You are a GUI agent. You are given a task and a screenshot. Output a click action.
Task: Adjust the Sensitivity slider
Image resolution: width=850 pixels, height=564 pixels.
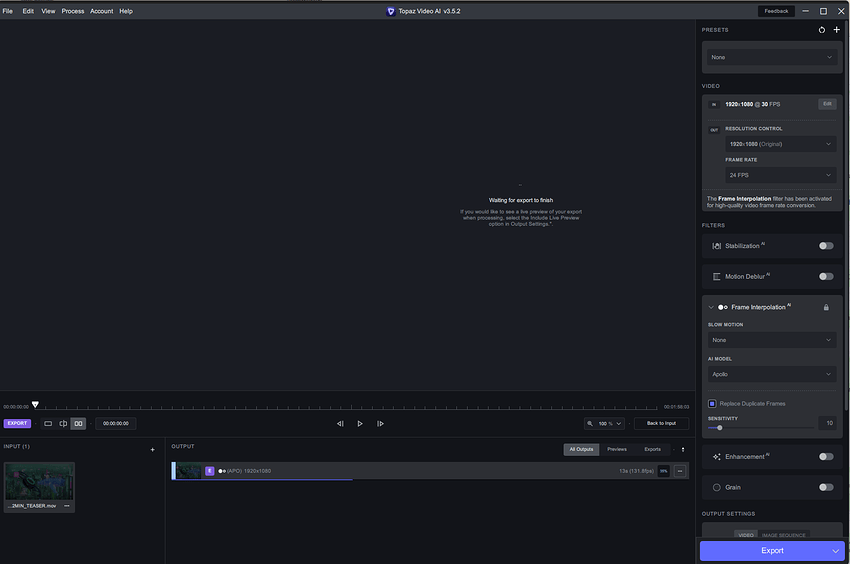pos(720,427)
